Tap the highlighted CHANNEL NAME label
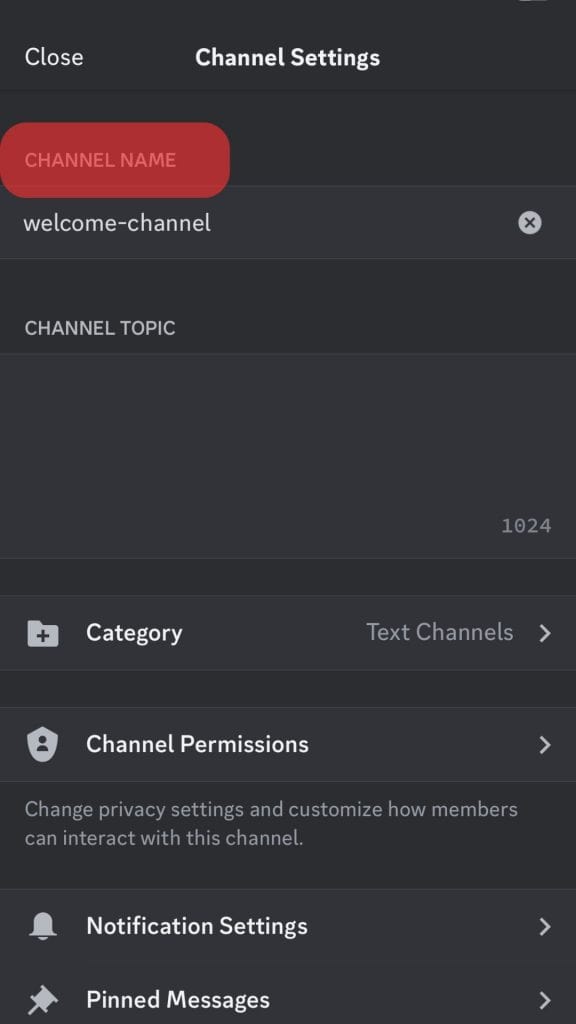The width and height of the screenshot is (576, 1024). coord(101,160)
